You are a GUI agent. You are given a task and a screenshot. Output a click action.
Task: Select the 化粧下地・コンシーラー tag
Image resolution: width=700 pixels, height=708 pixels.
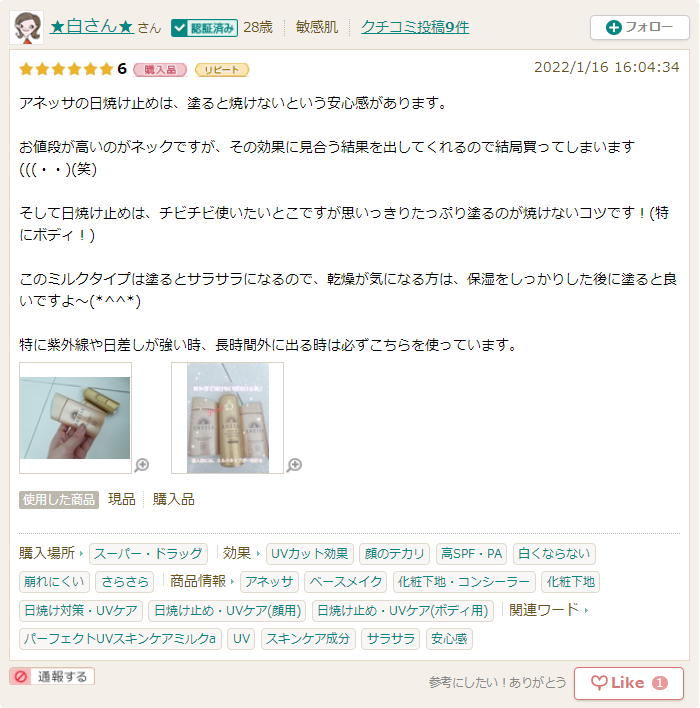coord(464,582)
